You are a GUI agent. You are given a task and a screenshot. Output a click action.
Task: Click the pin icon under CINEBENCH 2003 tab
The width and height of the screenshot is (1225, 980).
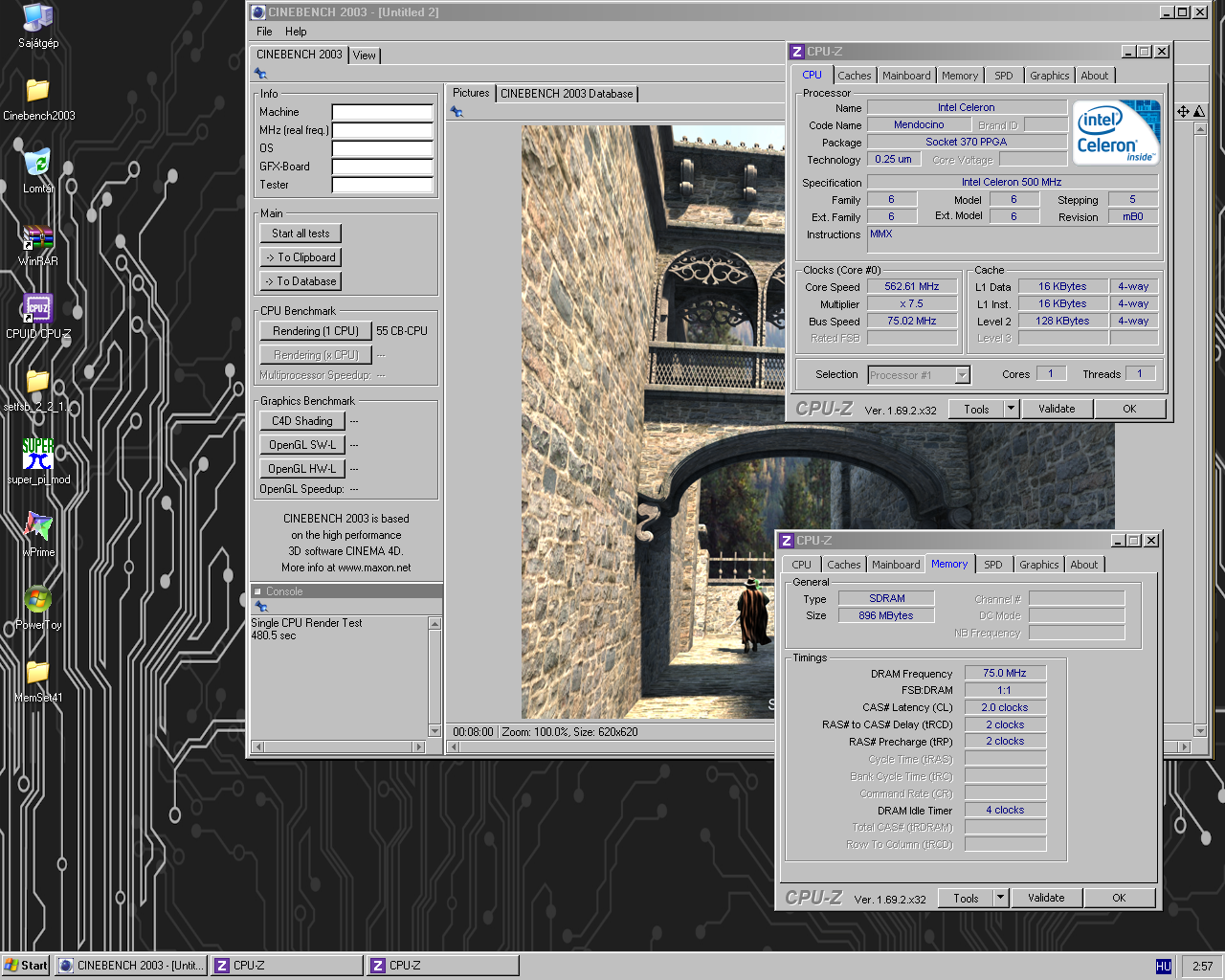click(260, 74)
